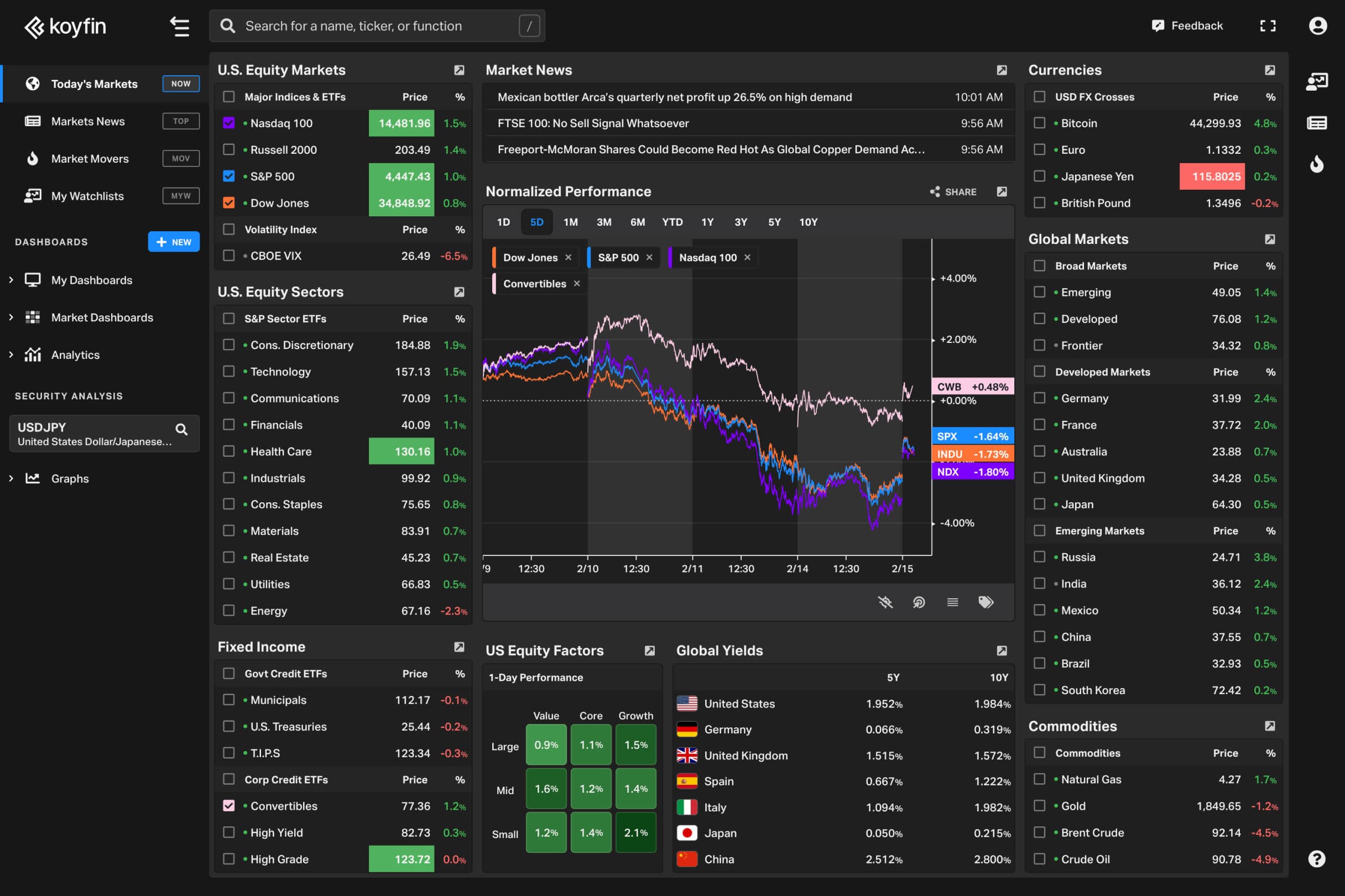Expand the Market News panel
Viewport: 1345px width, 896px height.
click(x=1001, y=70)
